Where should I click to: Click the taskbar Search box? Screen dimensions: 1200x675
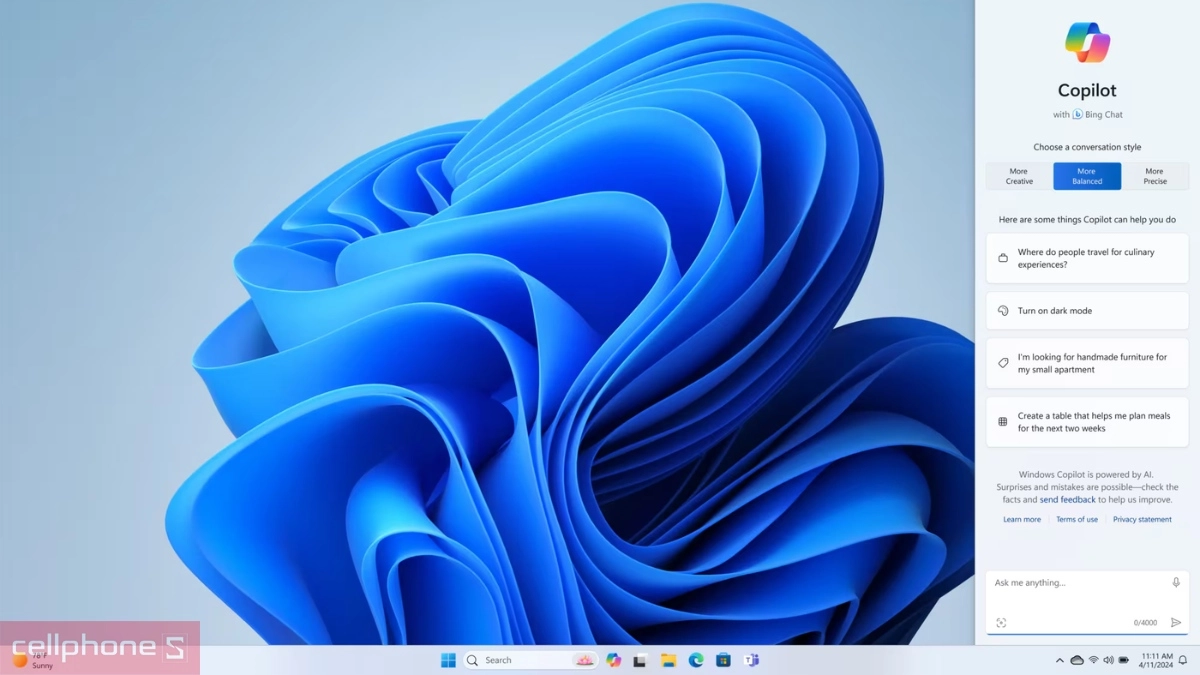(531, 660)
